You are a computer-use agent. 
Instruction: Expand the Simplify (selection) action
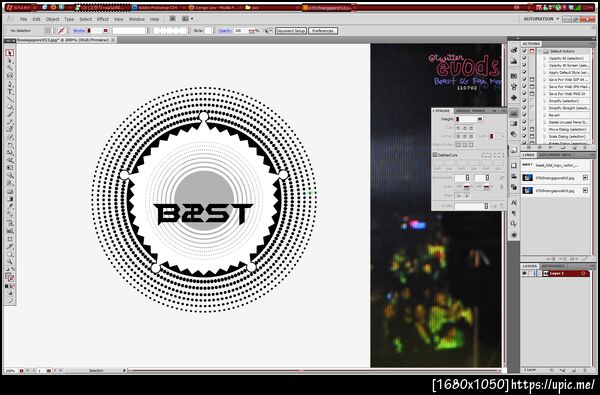(545, 101)
